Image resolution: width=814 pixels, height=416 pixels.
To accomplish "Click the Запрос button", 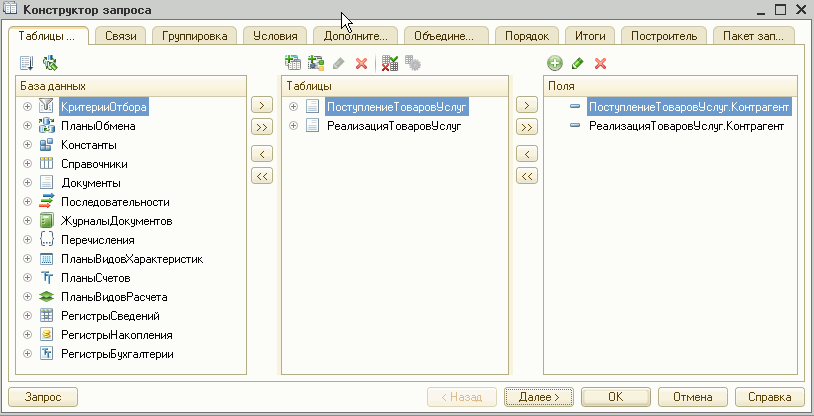I will coord(43,397).
